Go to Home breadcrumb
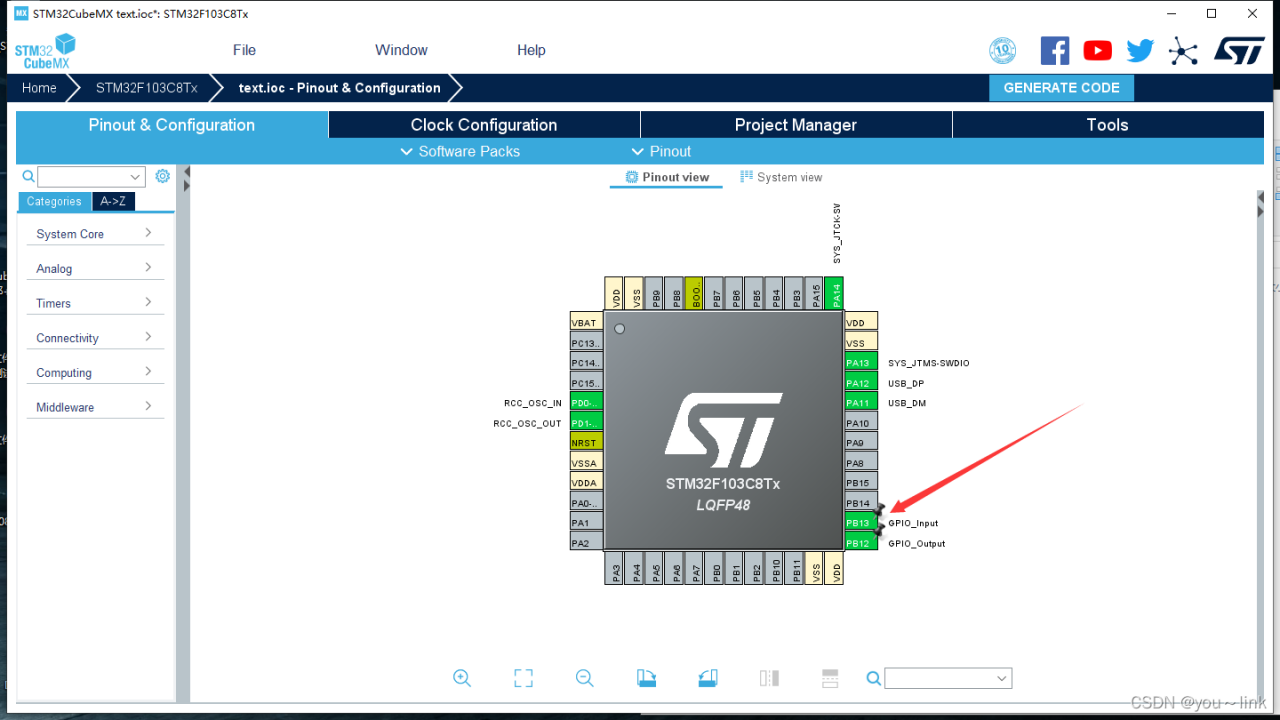The height and width of the screenshot is (720, 1280). [x=40, y=88]
